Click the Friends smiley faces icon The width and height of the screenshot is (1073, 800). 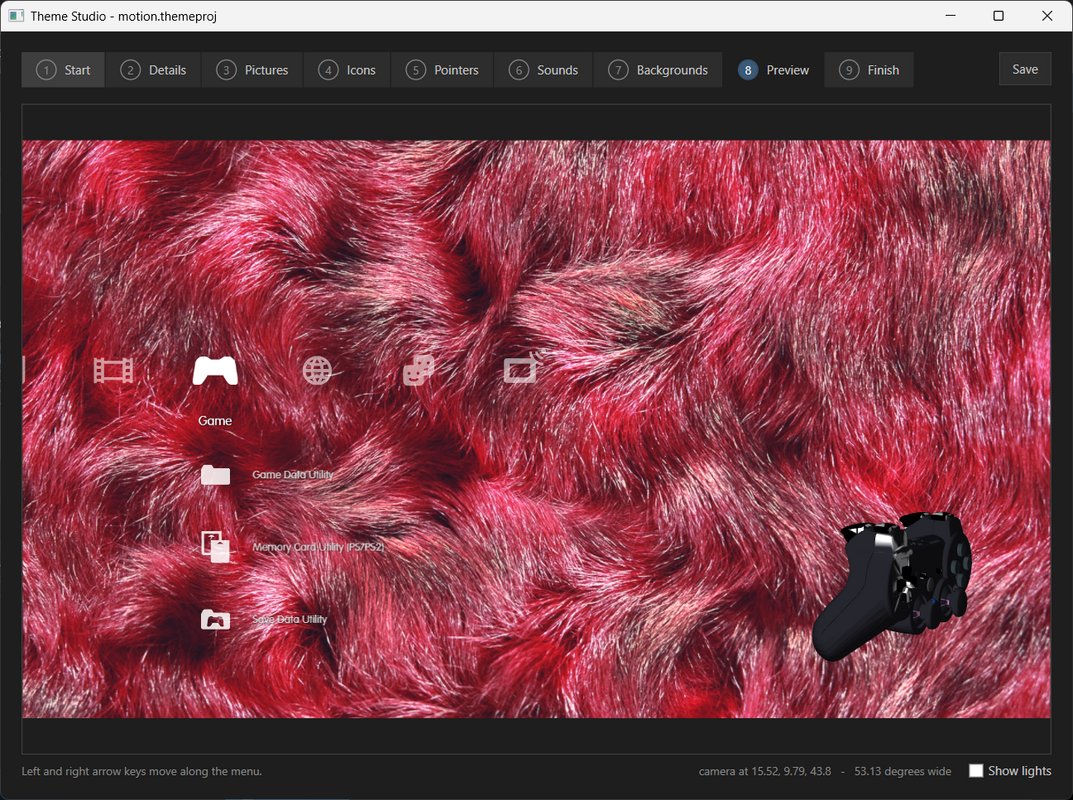click(418, 370)
